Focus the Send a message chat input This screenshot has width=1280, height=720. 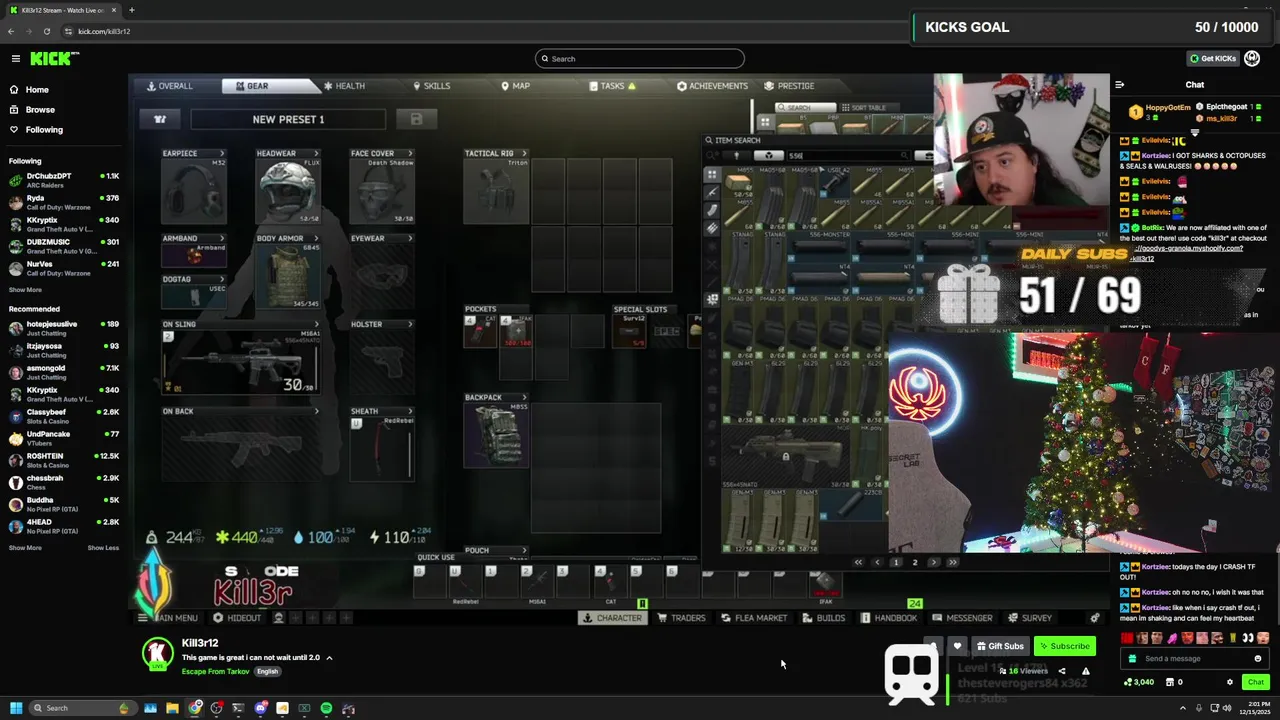(x=1196, y=659)
